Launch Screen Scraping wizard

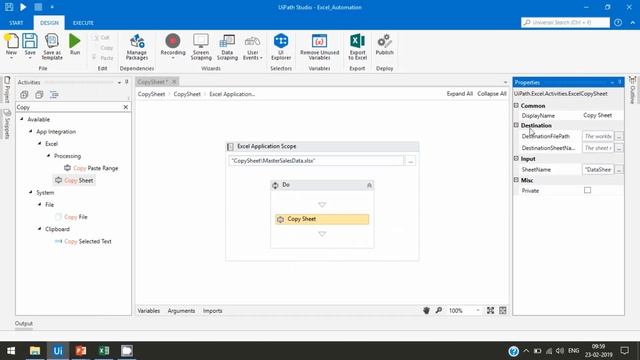point(201,47)
